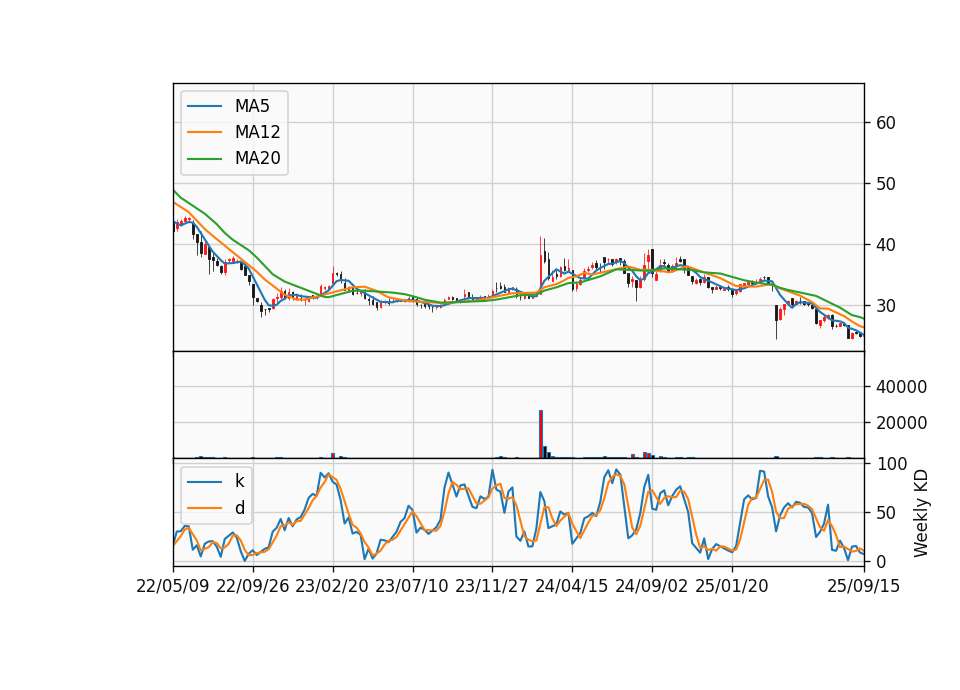Screen dimensions: 960x690
Task: Click the MA12 legend label
Action: pyautogui.click(x=257, y=132)
